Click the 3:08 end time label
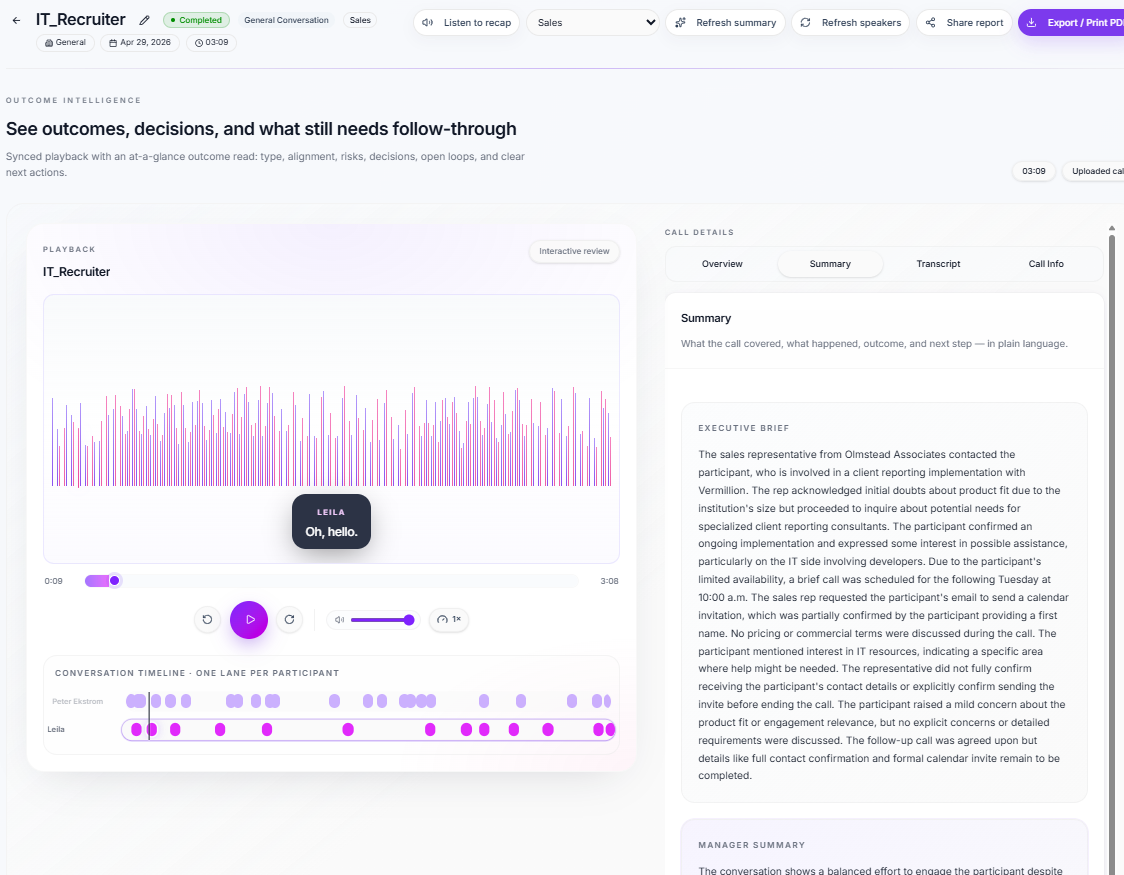 coord(609,581)
